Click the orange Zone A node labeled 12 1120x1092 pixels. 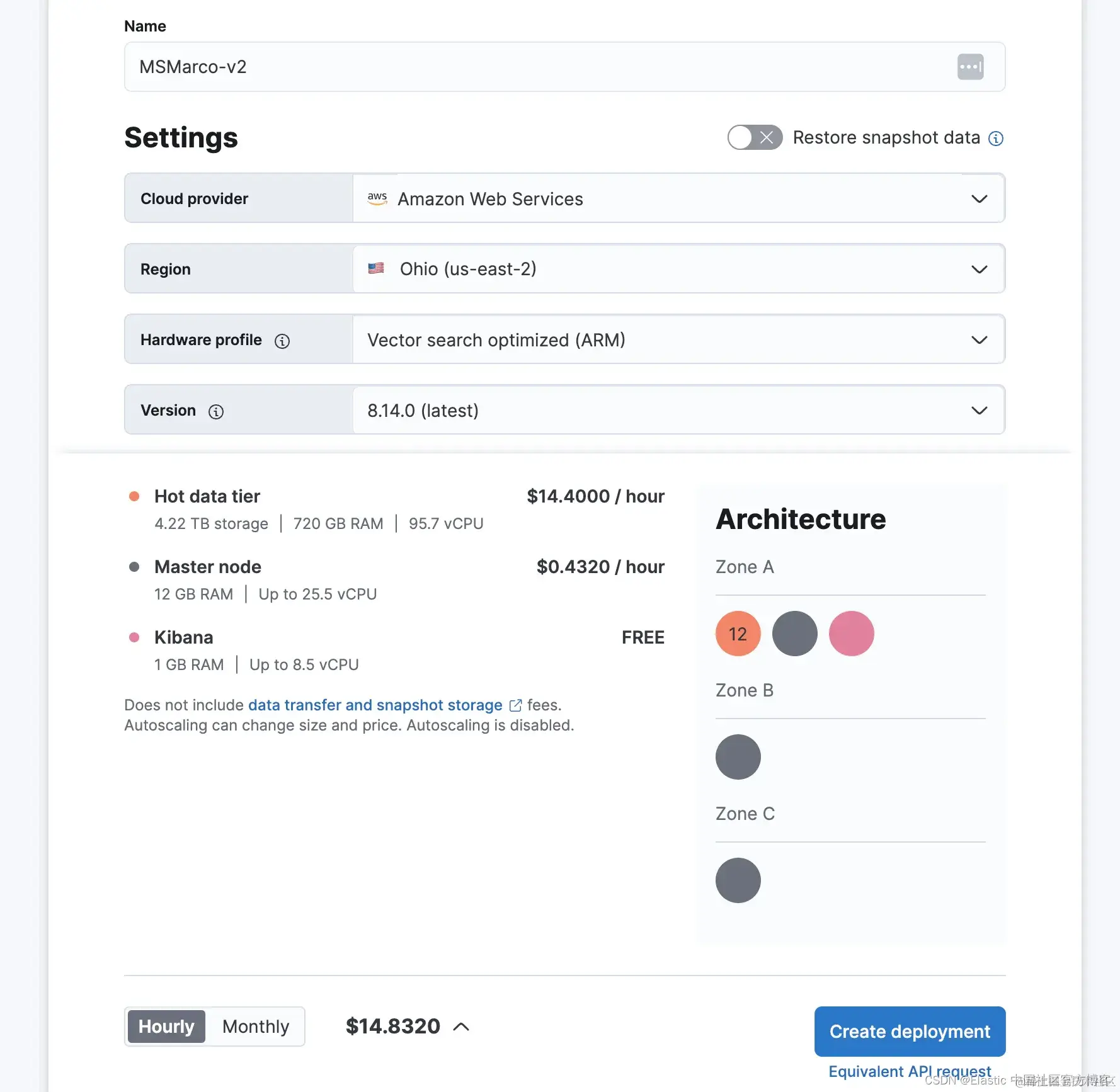(x=738, y=634)
